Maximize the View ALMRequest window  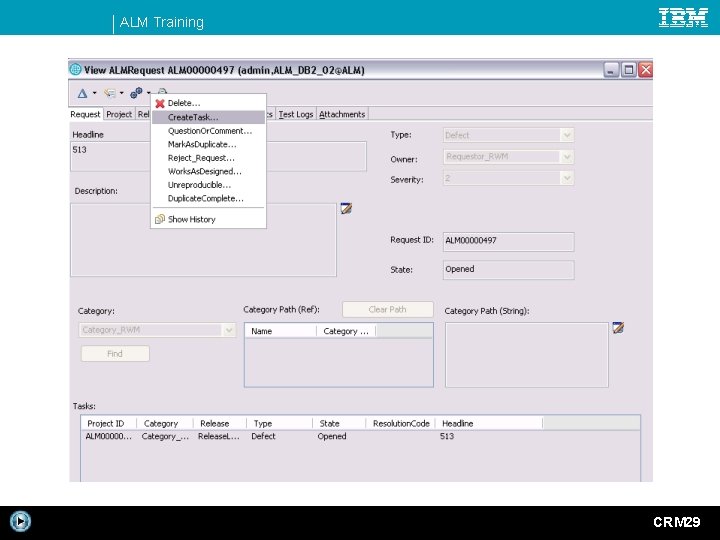[628, 70]
